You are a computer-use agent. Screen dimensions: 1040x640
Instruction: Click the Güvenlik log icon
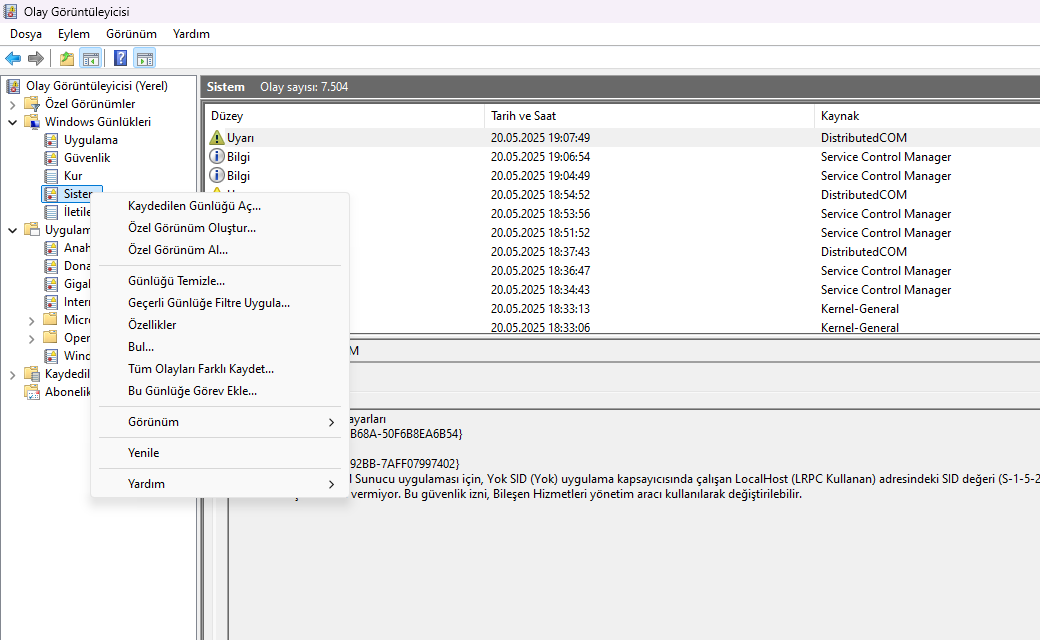click(51, 158)
